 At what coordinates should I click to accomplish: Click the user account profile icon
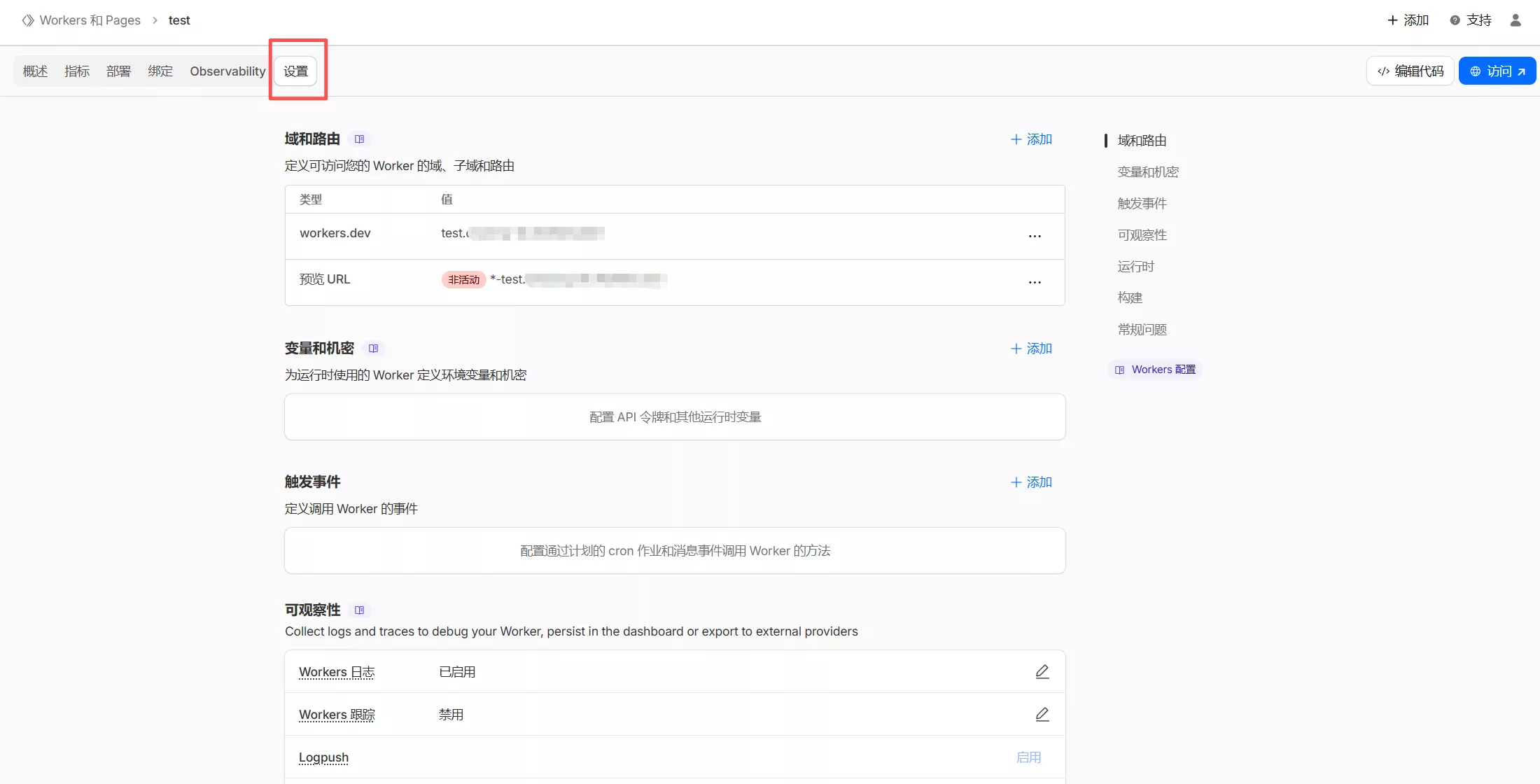point(1515,20)
